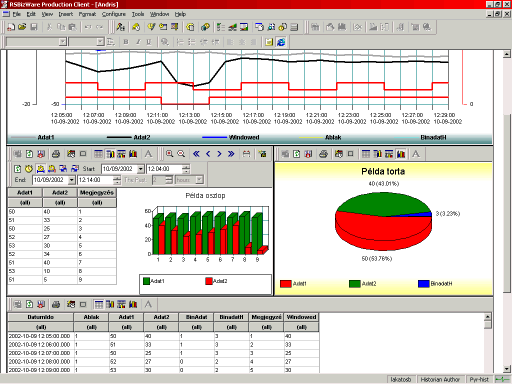Click the Internet Explorer icon in format toolbar
The width and height of the screenshot is (512, 384).
point(281,42)
